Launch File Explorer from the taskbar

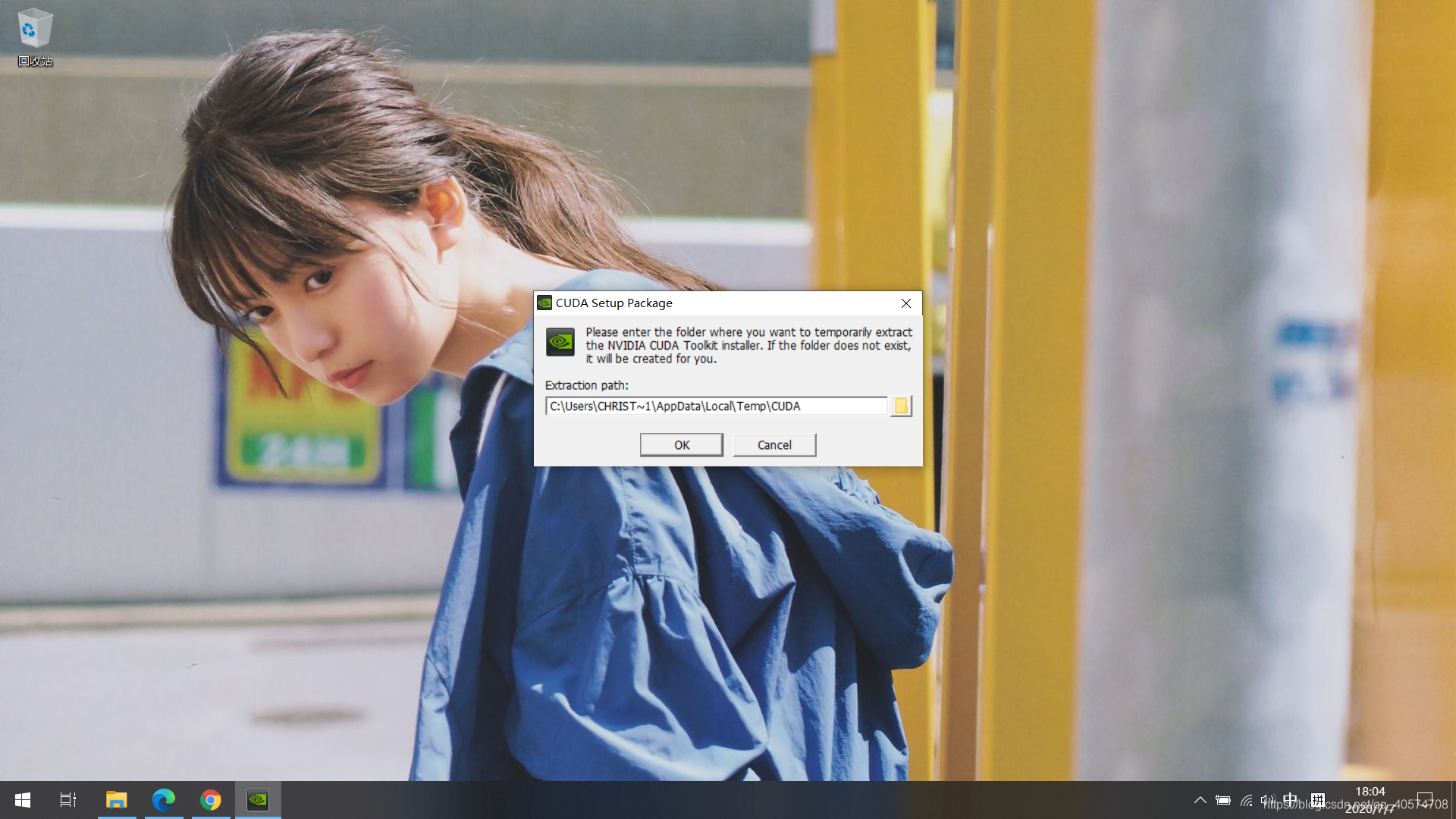(116, 800)
